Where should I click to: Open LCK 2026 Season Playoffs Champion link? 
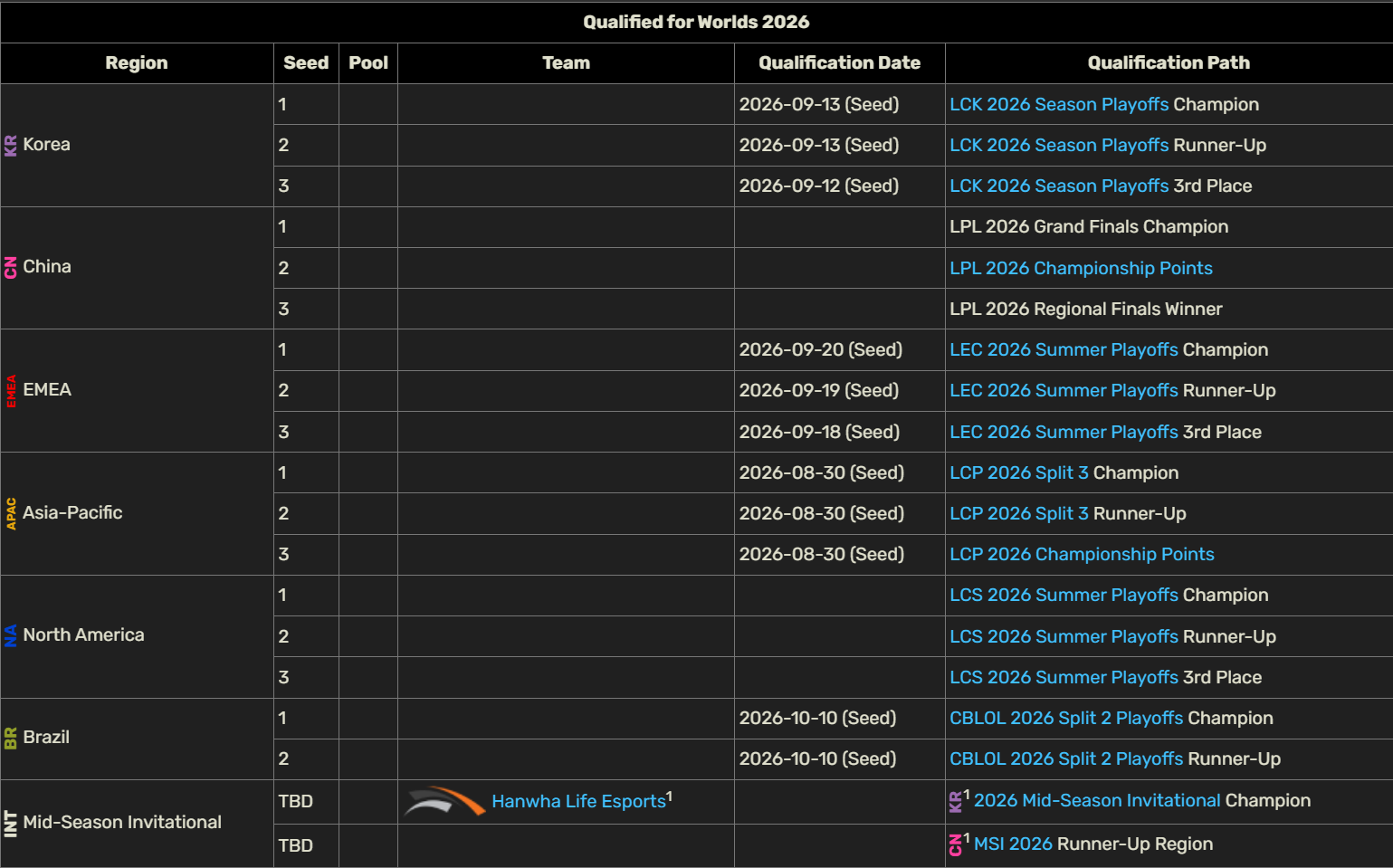(1059, 104)
